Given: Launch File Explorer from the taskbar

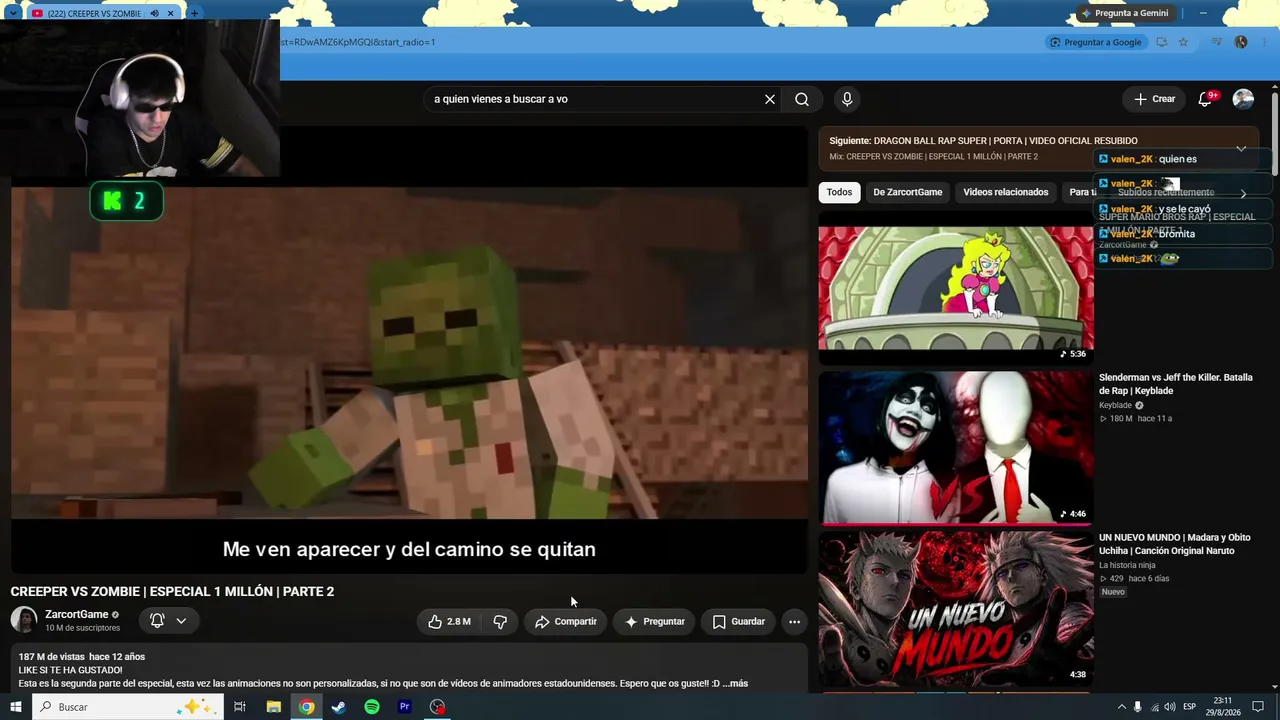Looking at the screenshot, I should (273, 707).
